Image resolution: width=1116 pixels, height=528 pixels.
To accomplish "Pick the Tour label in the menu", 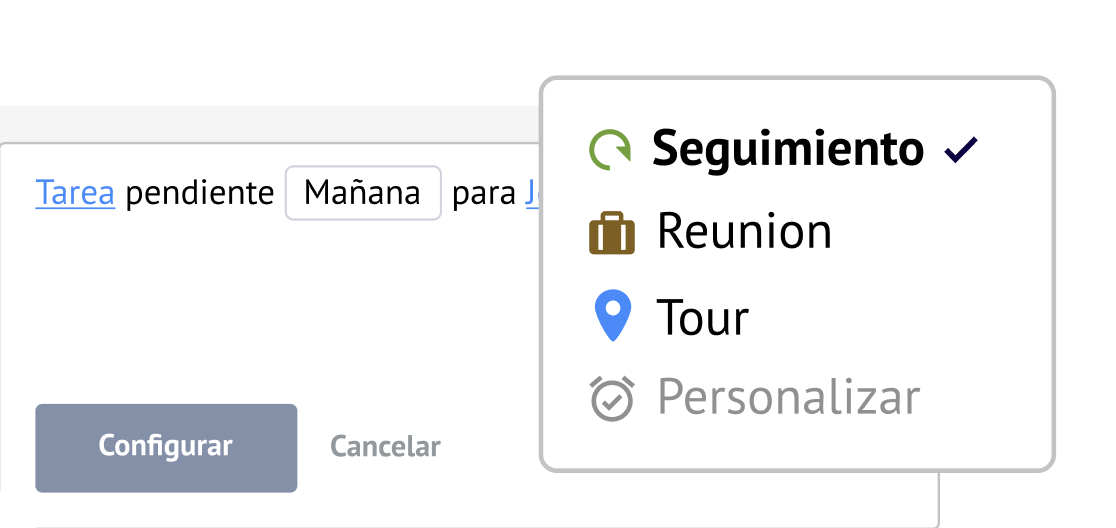I will [703, 317].
